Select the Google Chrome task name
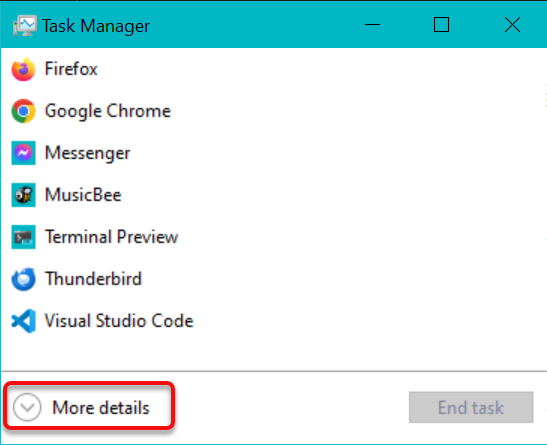Viewport: 547px width, 445px height. (108, 111)
